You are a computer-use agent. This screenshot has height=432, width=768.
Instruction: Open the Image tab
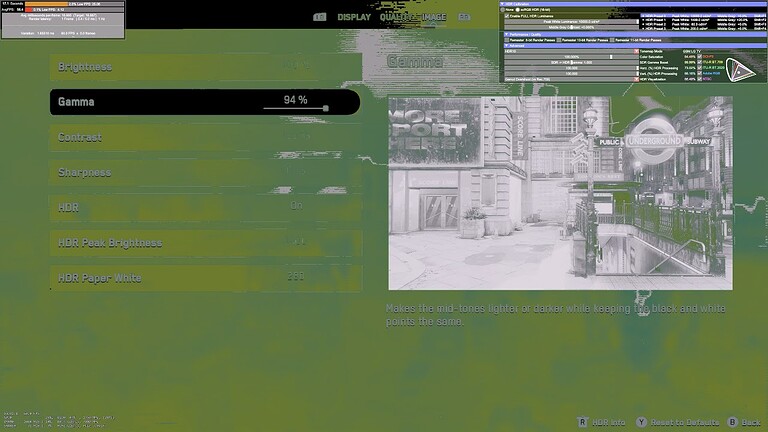(433, 17)
